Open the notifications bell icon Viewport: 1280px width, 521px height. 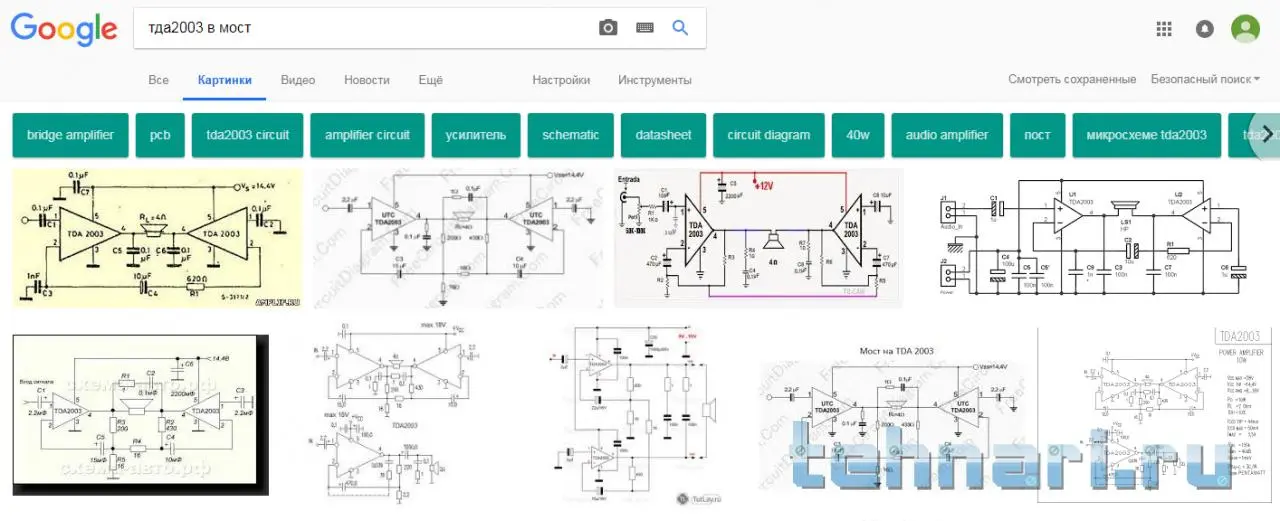(1205, 28)
